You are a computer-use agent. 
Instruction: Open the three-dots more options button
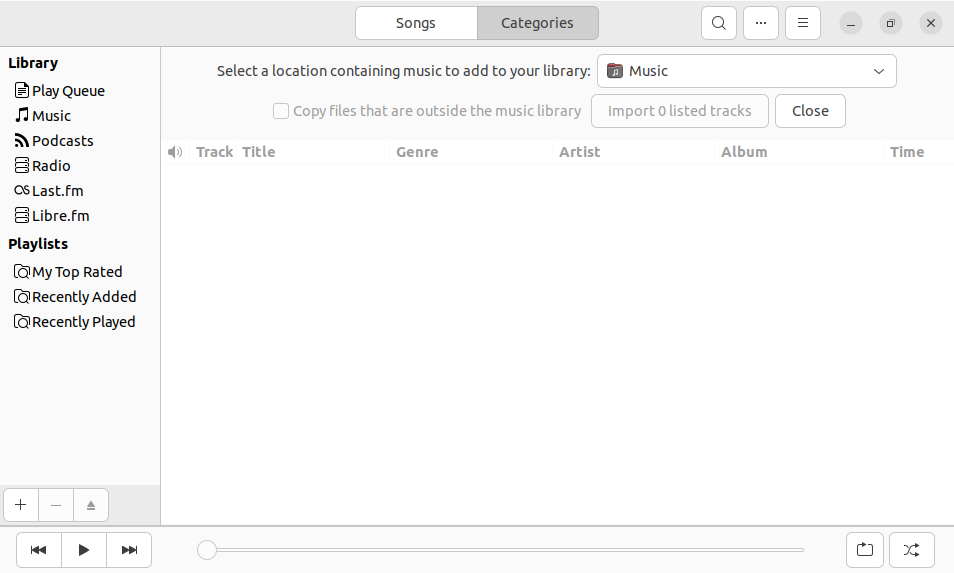[761, 23]
